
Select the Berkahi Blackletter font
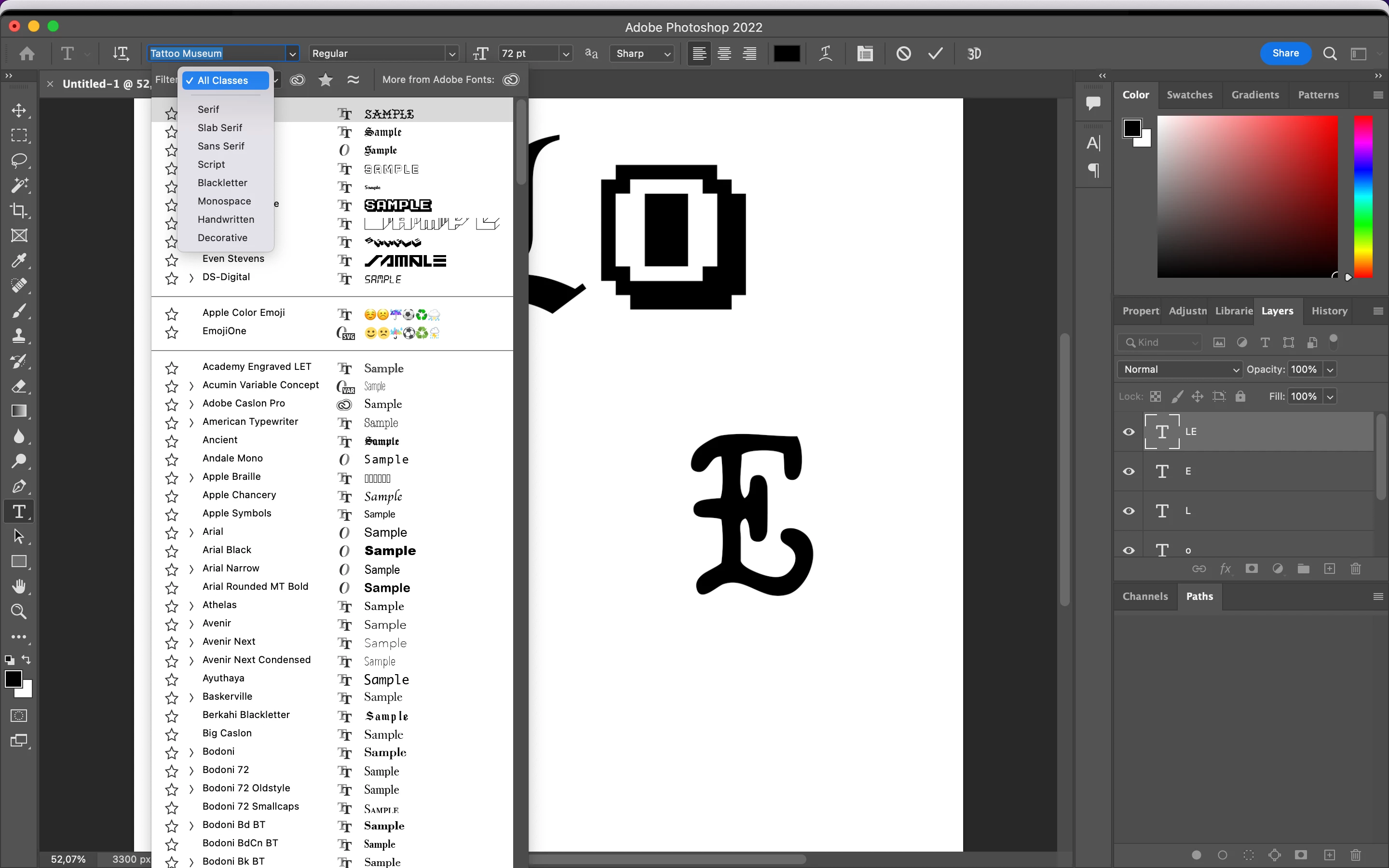[x=245, y=715]
